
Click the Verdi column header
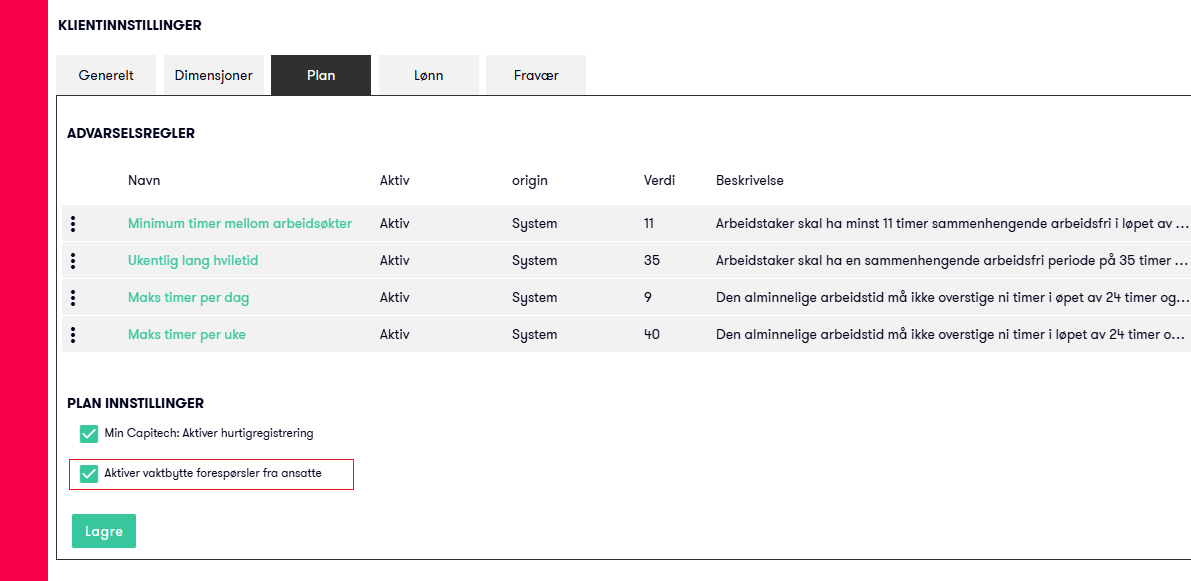click(659, 181)
